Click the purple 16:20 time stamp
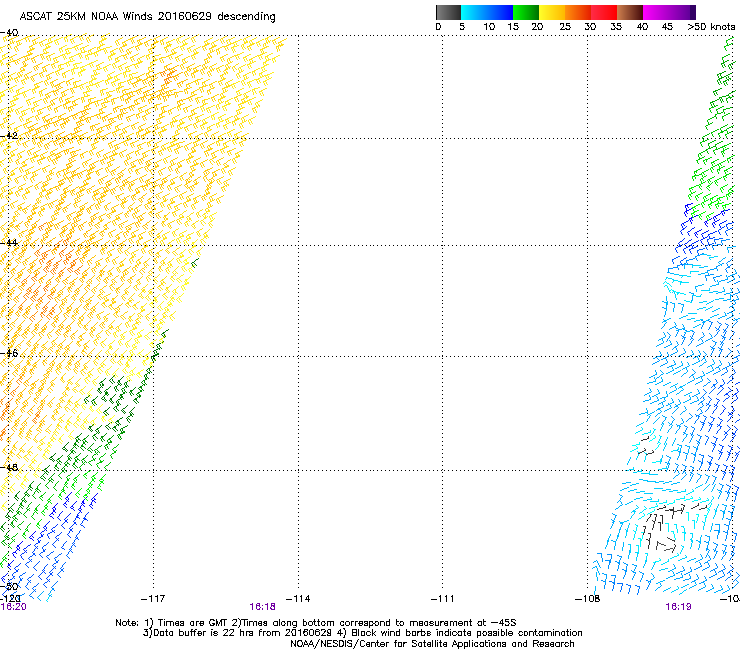740x650 pixels. [13, 607]
